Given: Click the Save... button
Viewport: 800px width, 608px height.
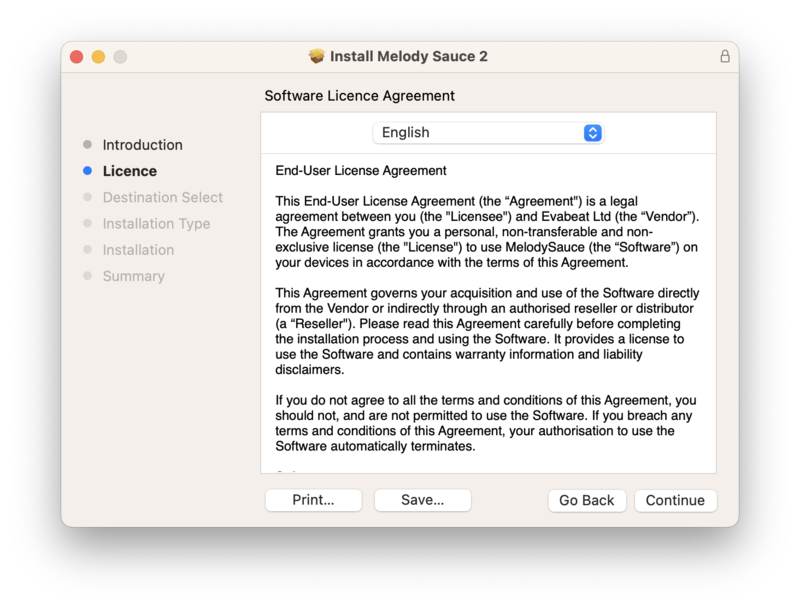Looking at the screenshot, I should (x=422, y=500).
